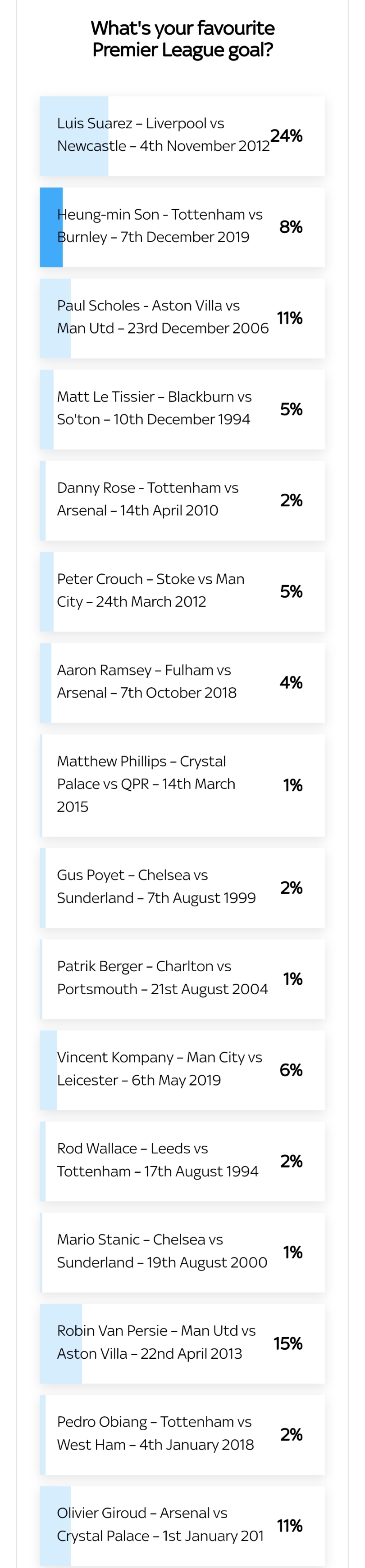Vote for Pedro Obiang Tottenham vs West Ham
Screen dimensions: 365x1568
pyautogui.click(x=182, y=1435)
